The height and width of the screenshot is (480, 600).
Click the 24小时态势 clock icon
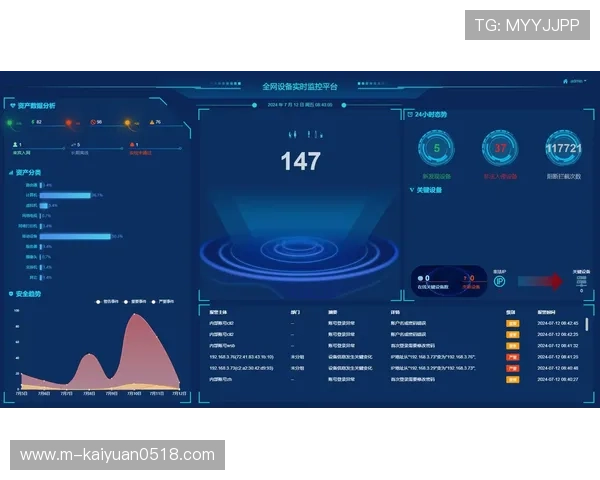coord(410,113)
